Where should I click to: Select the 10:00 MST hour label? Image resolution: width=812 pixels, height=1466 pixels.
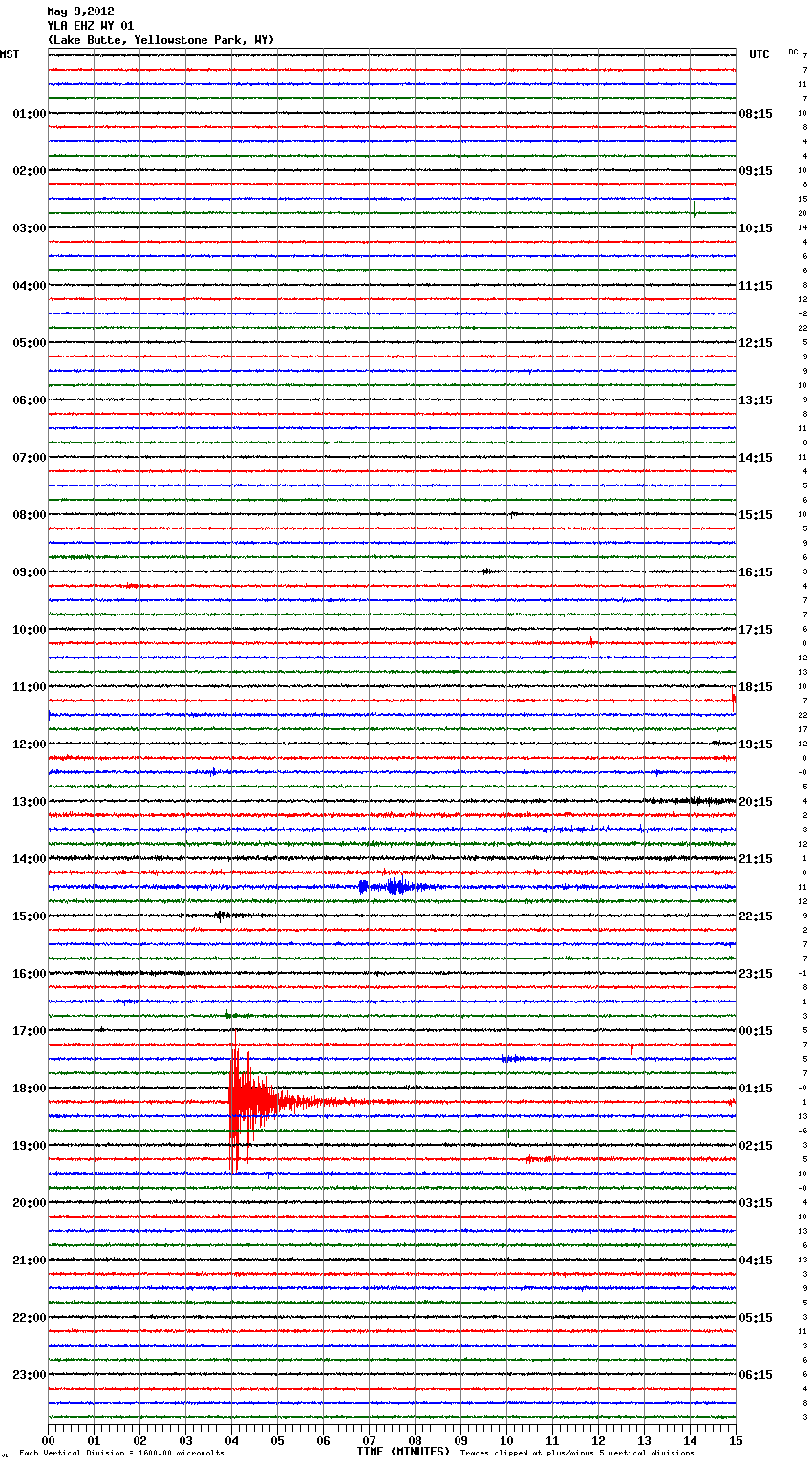pos(30,630)
